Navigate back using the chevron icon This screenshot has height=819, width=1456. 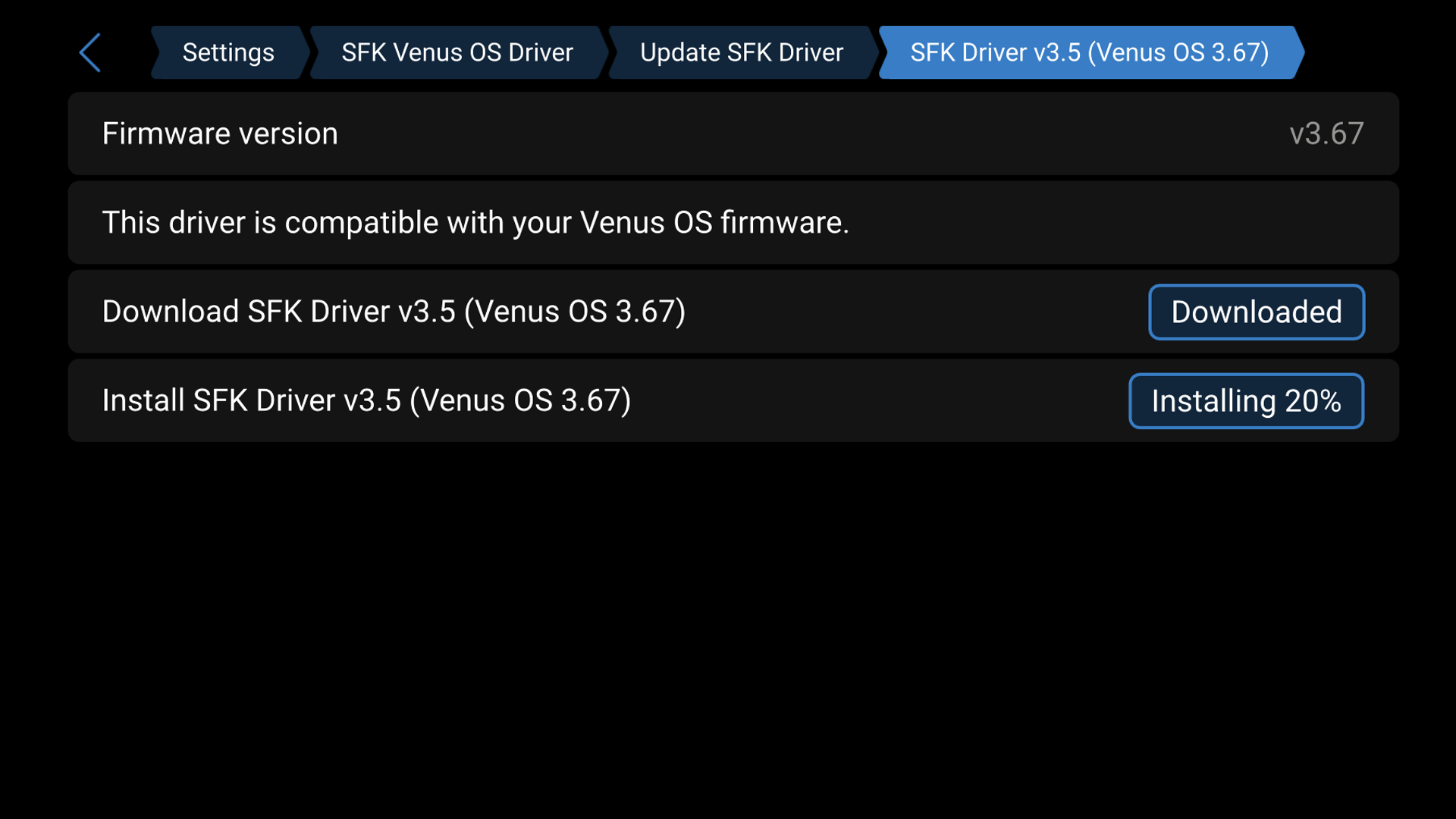click(89, 52)
